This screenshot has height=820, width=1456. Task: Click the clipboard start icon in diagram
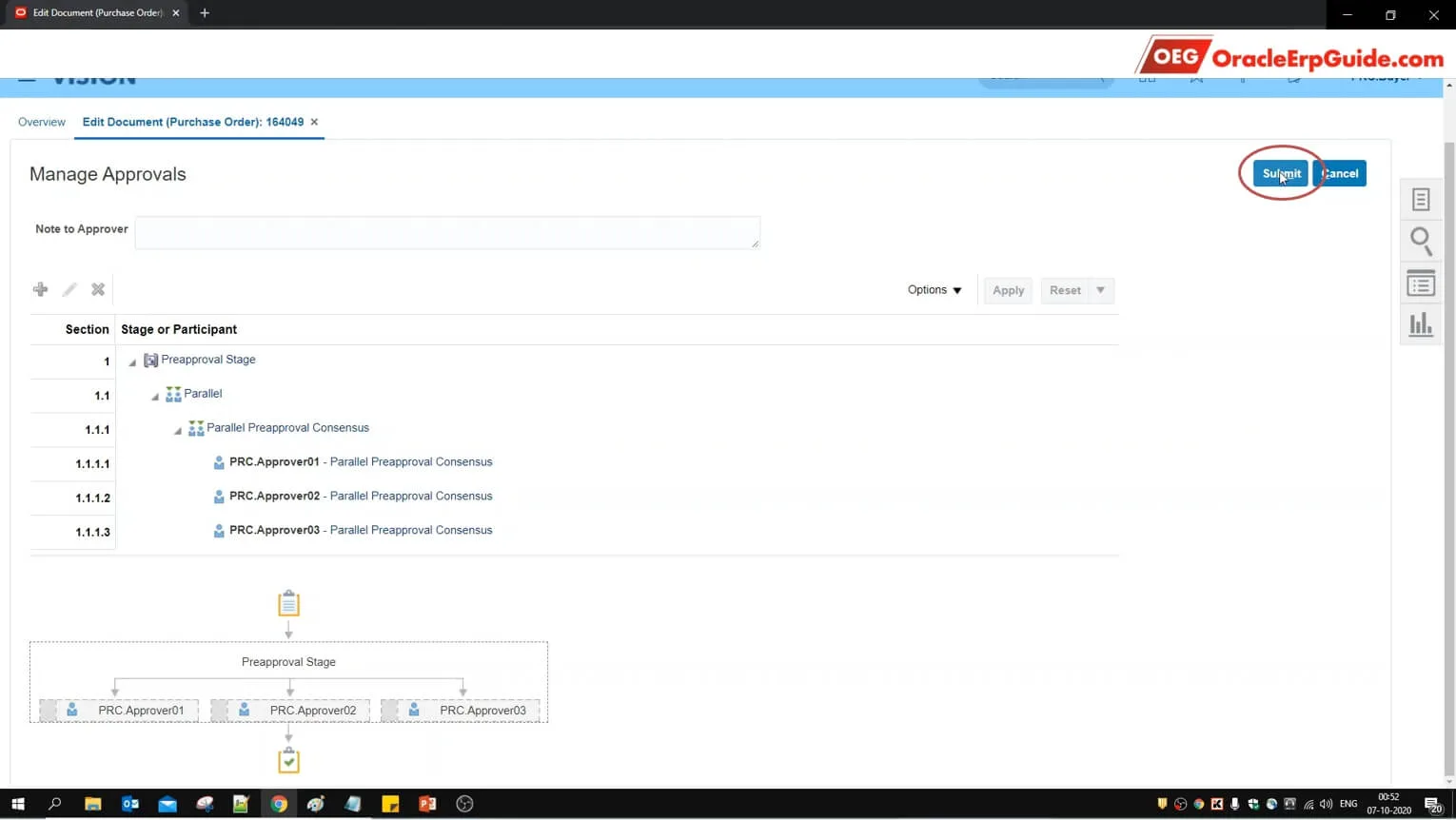click(x=288, y=603)
